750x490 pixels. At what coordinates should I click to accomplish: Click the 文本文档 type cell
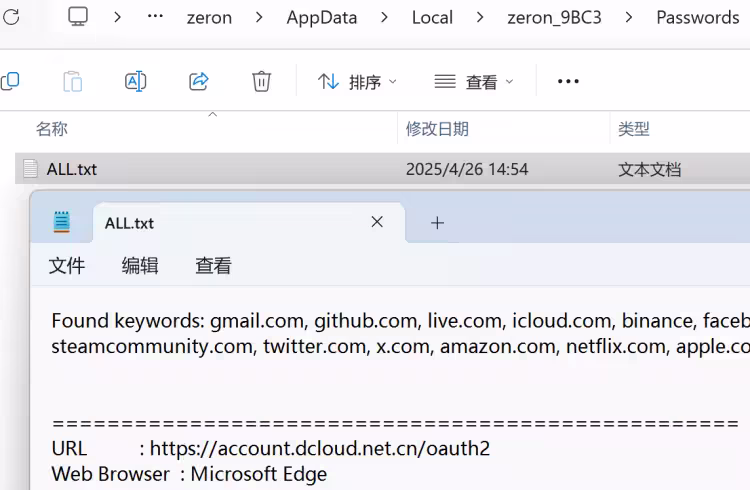tap(650, 169)
